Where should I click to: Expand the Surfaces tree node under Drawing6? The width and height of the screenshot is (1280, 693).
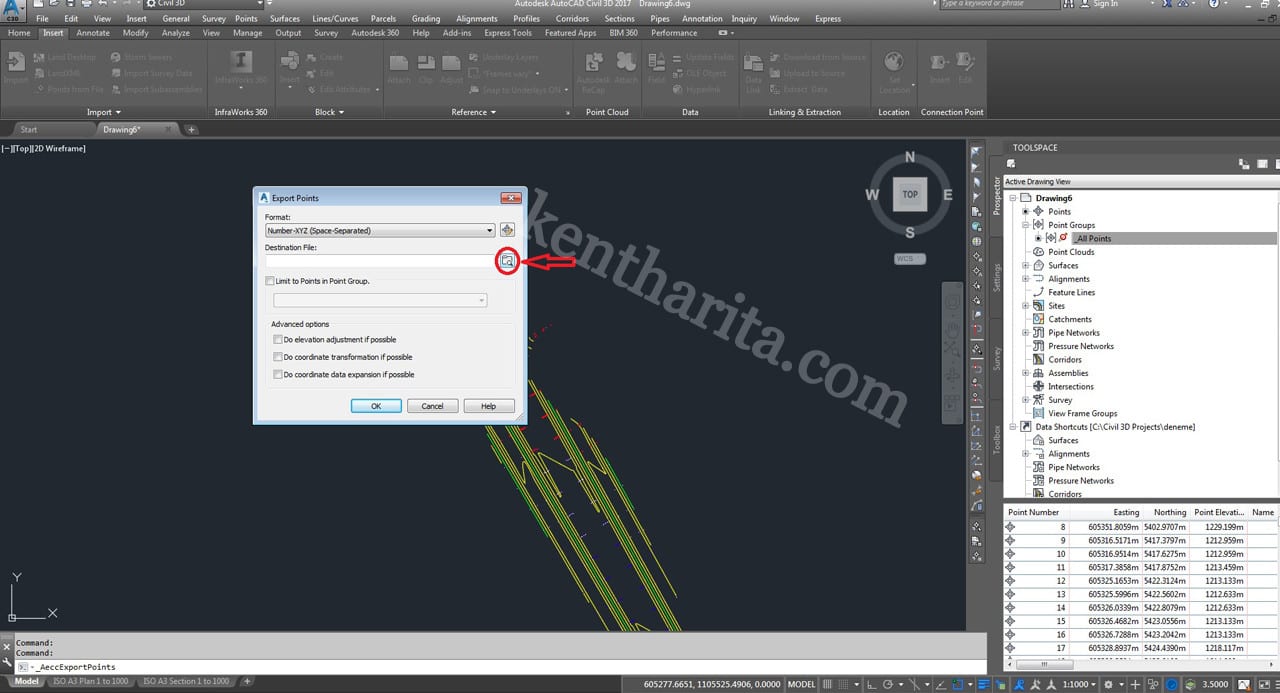click(x=1026, y=266)
